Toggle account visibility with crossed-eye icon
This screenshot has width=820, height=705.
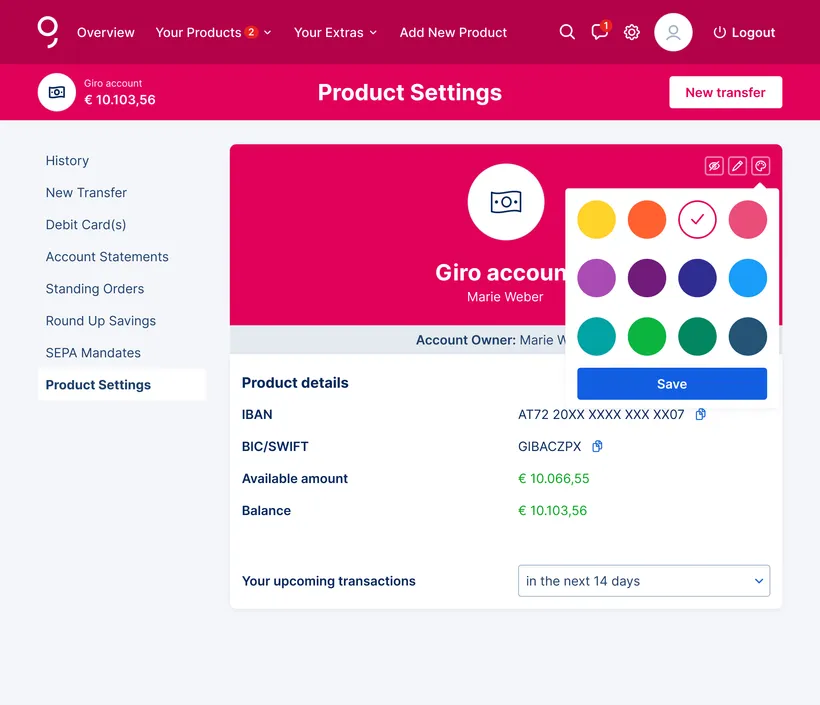point(714,166)
